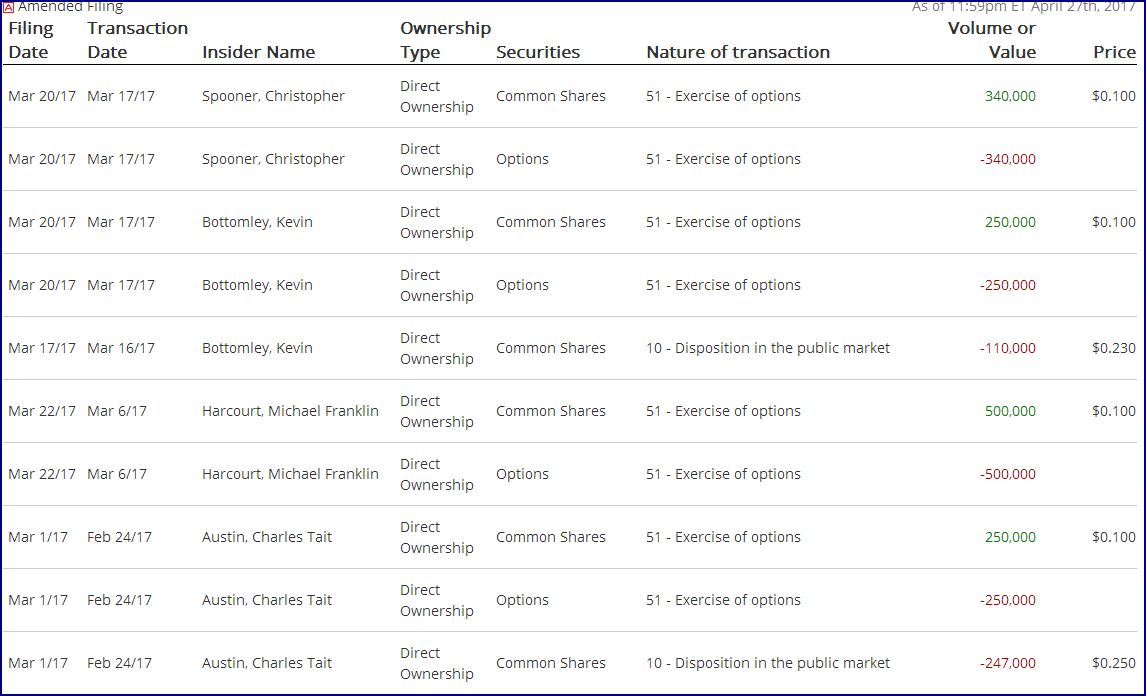This screenshot has height=696, width=1146.
Task: Sort by the Transaction Date header
Action: coord(137,40)
